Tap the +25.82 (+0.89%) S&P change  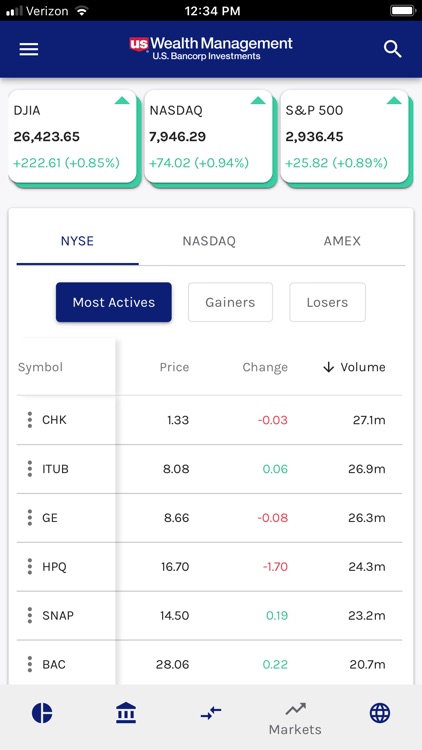click(336, 163)
